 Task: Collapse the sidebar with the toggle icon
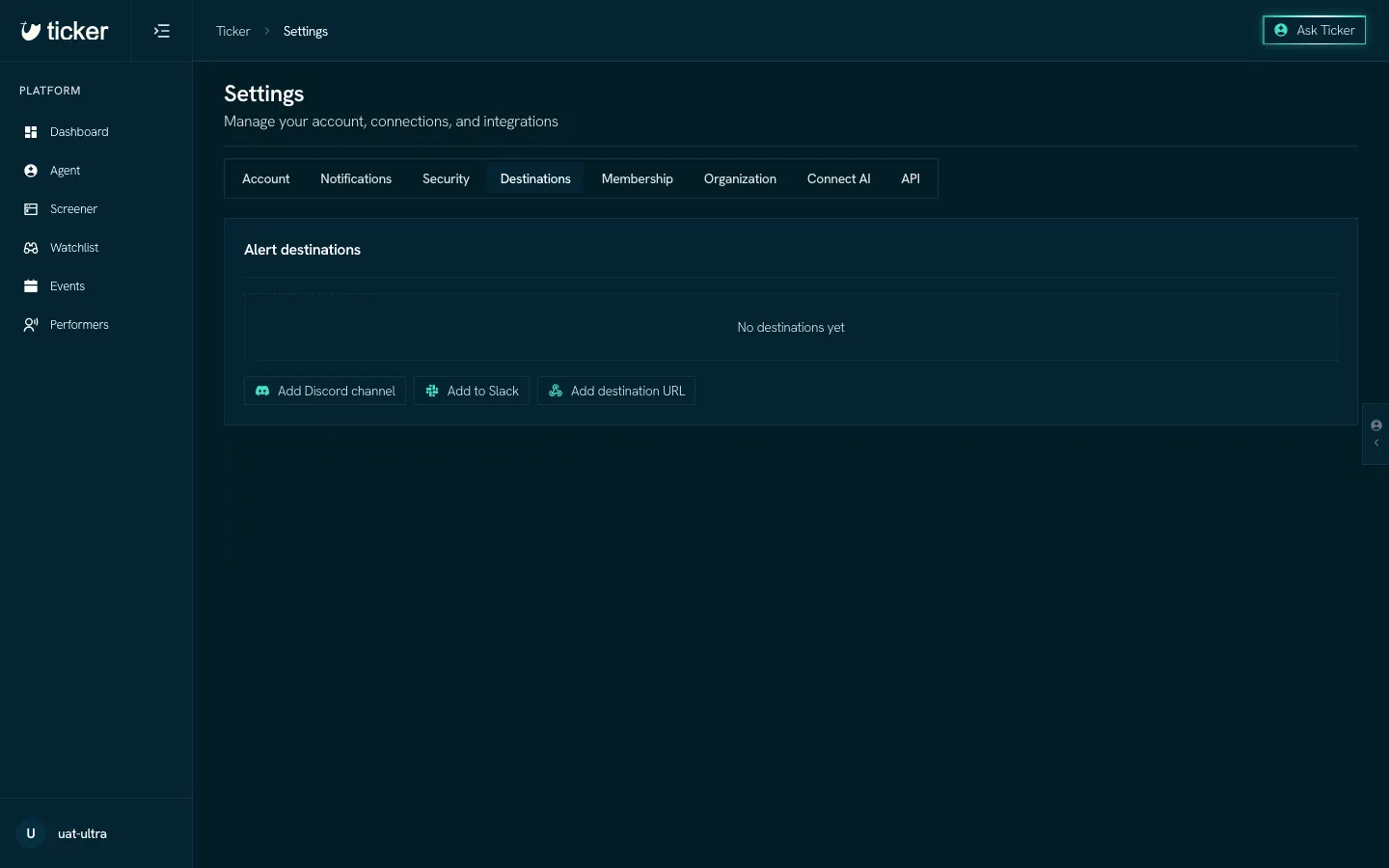tap(162, 31)
